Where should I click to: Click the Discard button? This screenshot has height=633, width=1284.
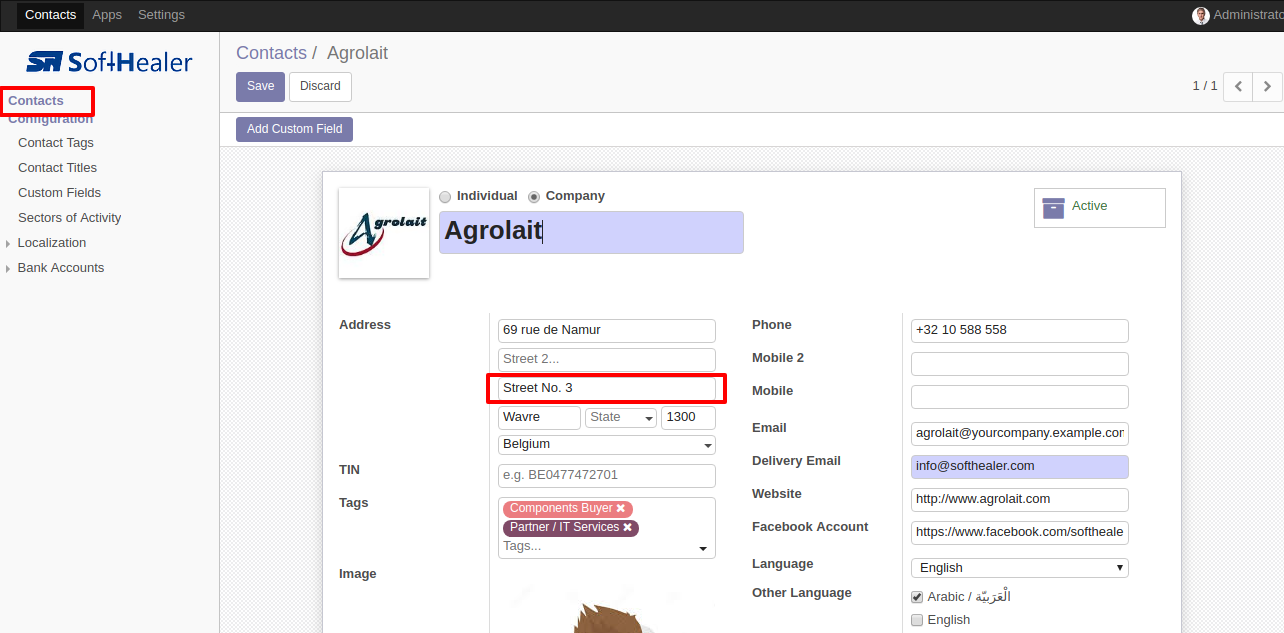(x=320, y=86)
